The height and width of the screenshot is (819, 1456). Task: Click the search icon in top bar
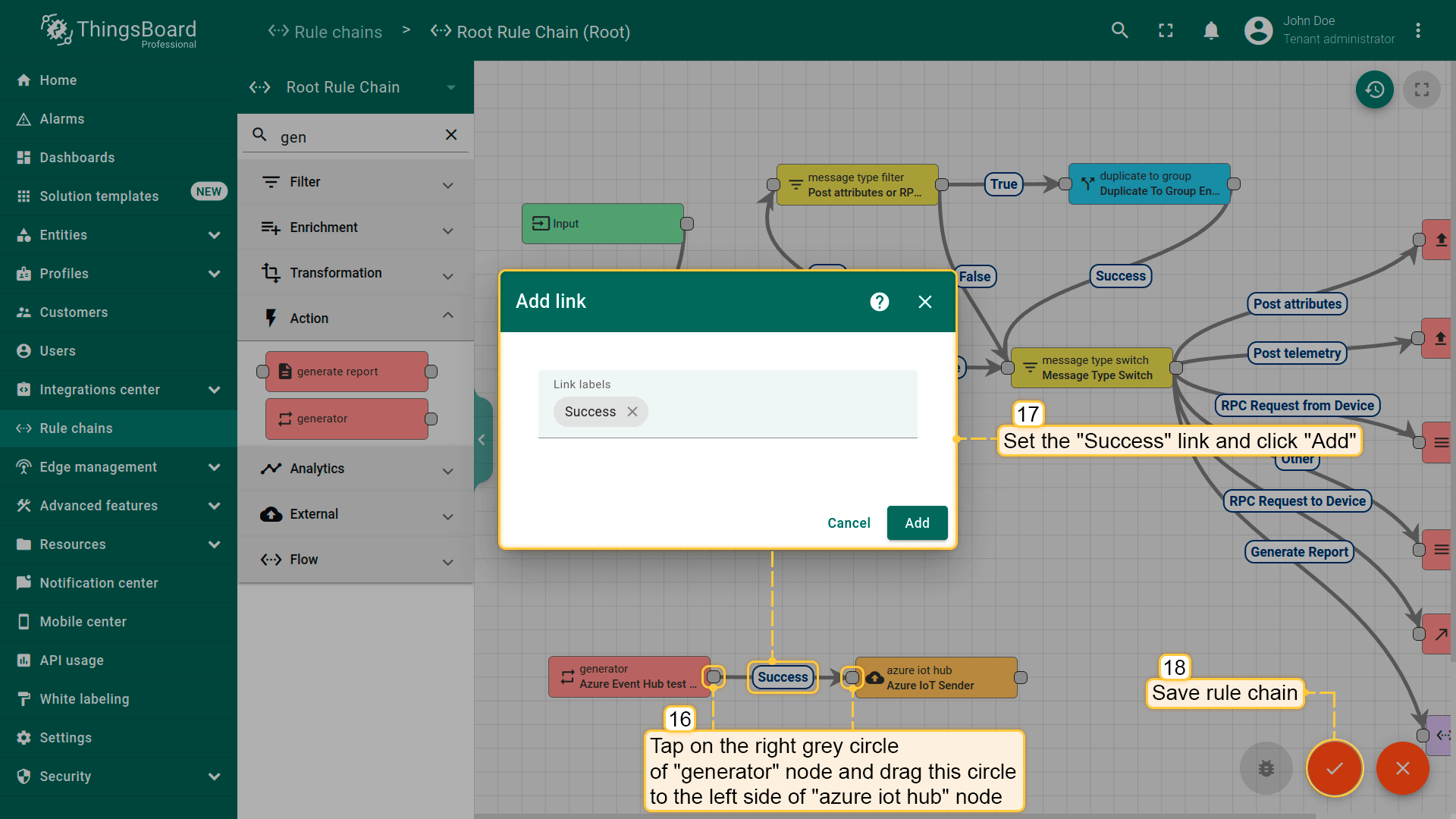pos(1119,30)
